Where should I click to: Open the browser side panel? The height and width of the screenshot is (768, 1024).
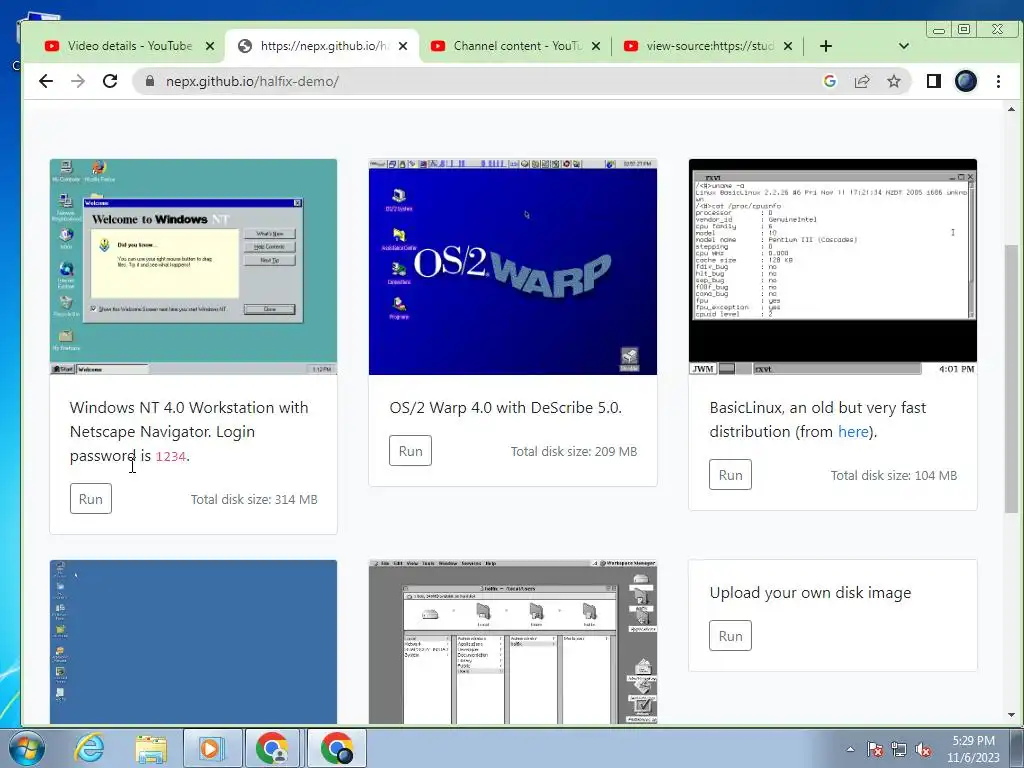pos(934,81)
